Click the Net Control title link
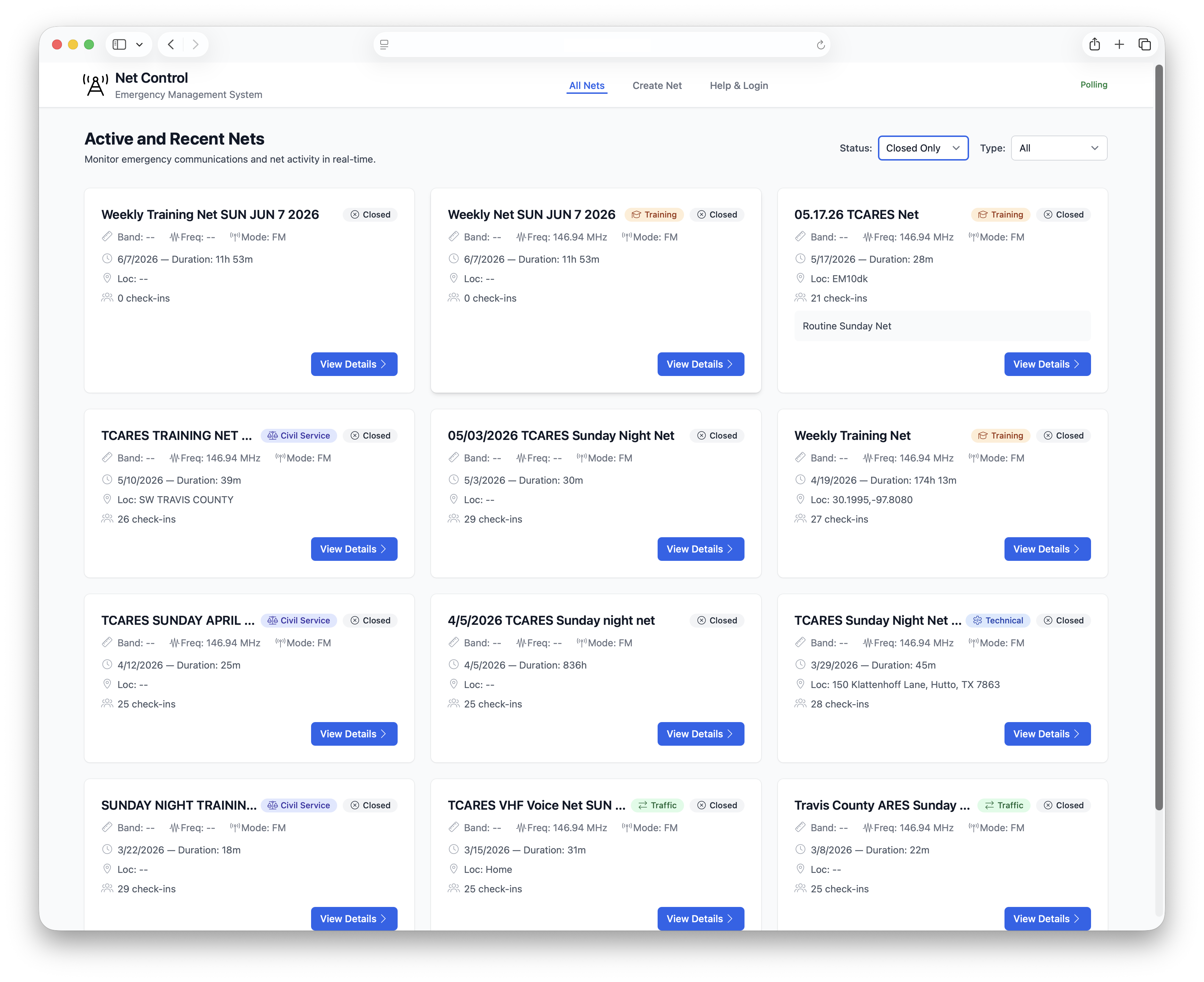The width and height of the screenshot is (1204, 982). [151, 78]
